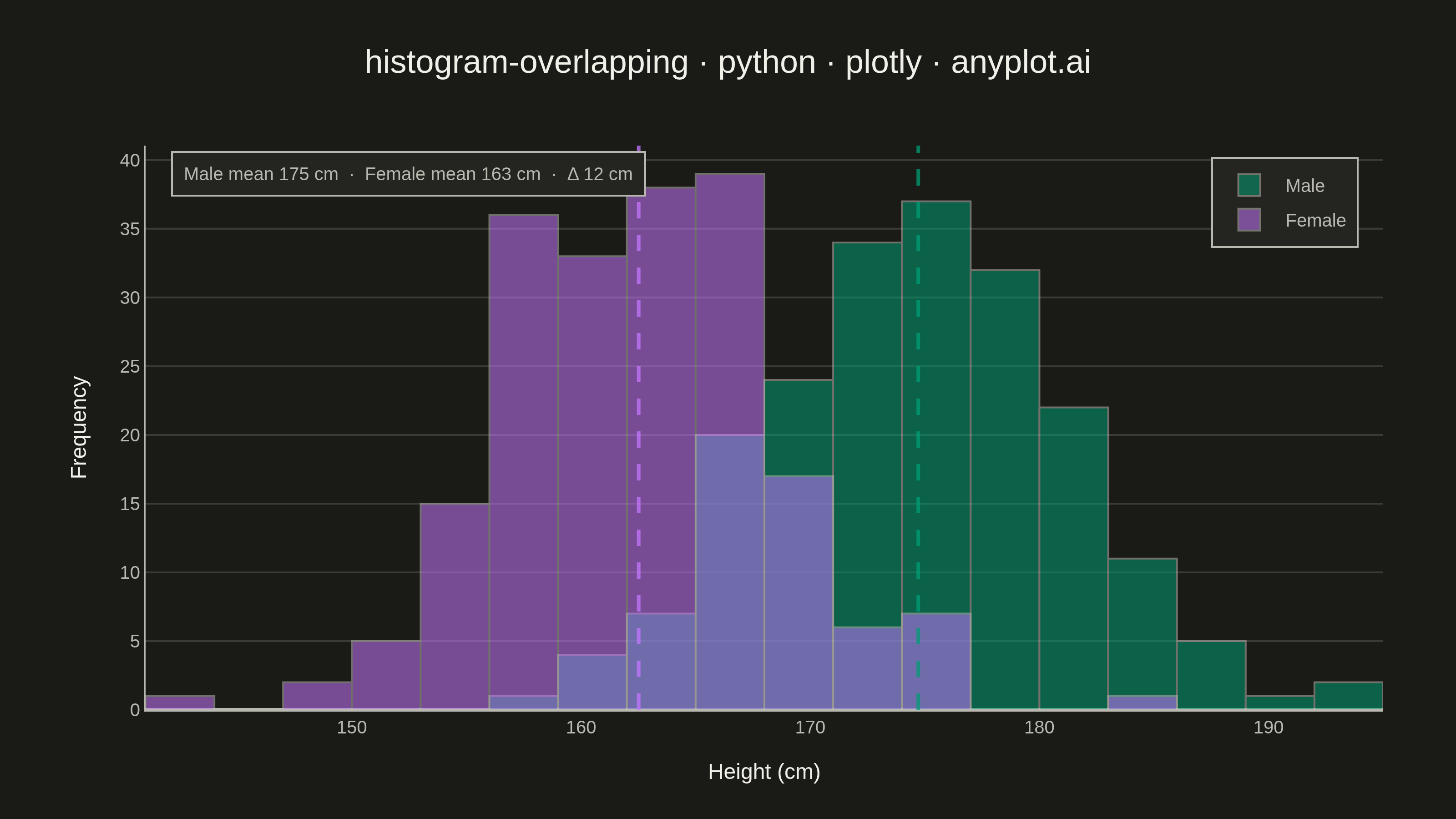Click the 150 x-axis tick label

point(352,728)
